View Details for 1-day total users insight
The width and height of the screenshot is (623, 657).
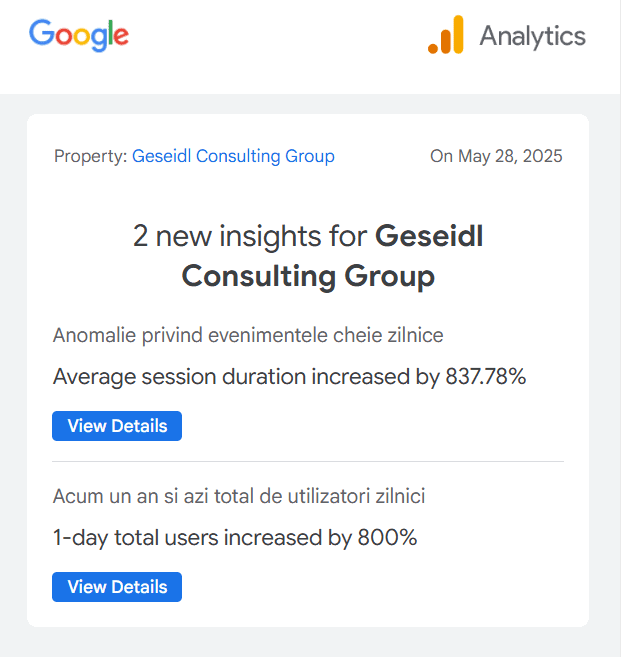[x=117, y=587]
